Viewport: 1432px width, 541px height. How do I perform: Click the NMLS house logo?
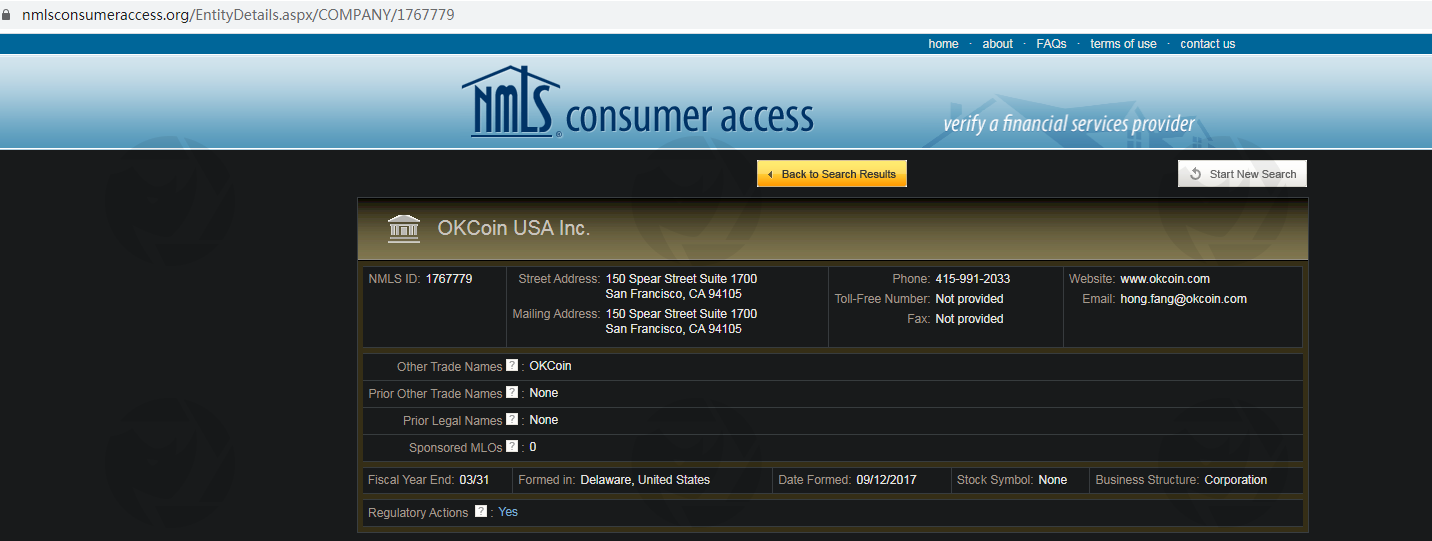point(510,102)
